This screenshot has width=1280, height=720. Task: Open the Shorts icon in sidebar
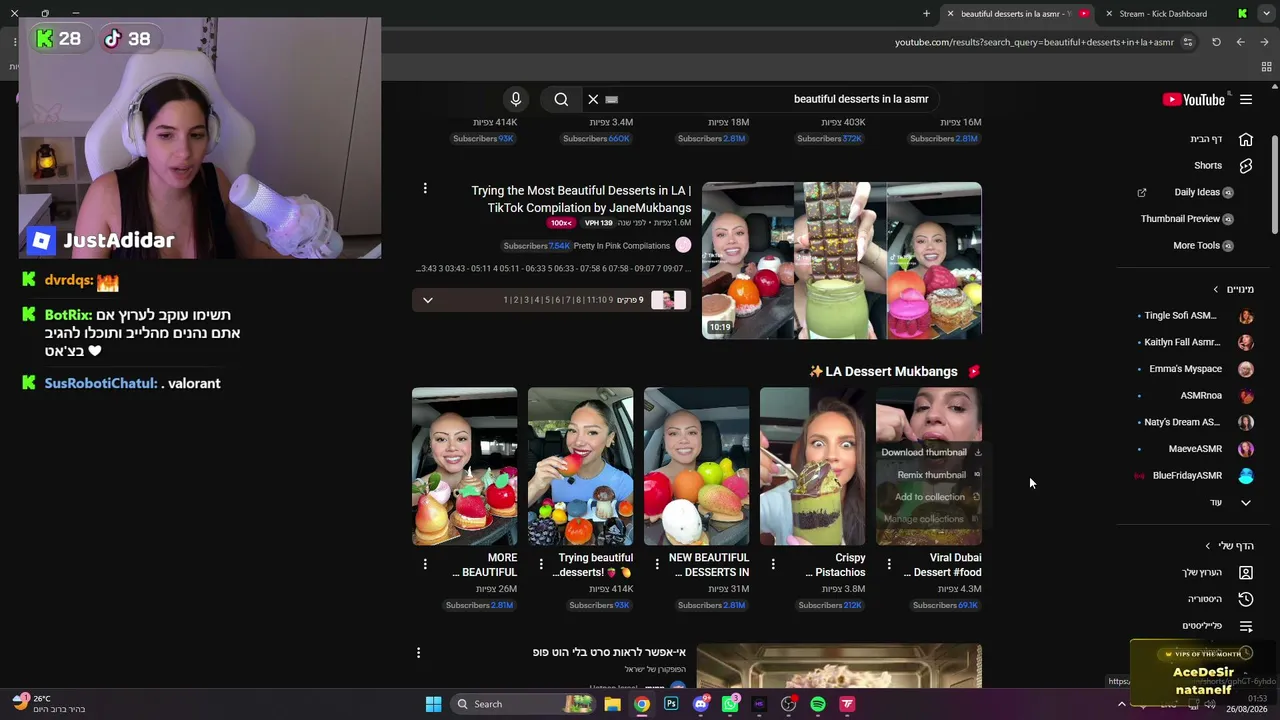[1246, 166]
